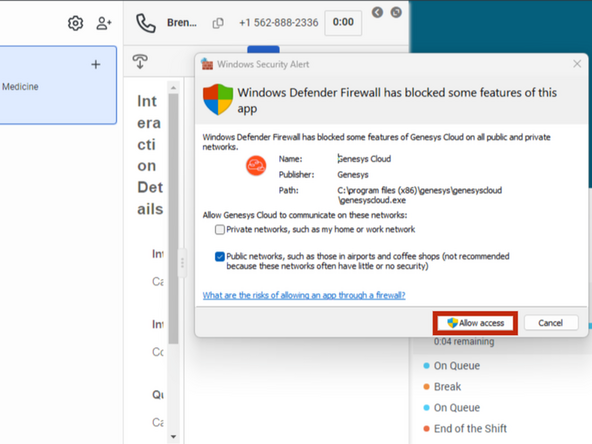Viewport: 592px width, 444px height.
Task: Click the call pickup arrow icon
Action: [x=140, y=62]
